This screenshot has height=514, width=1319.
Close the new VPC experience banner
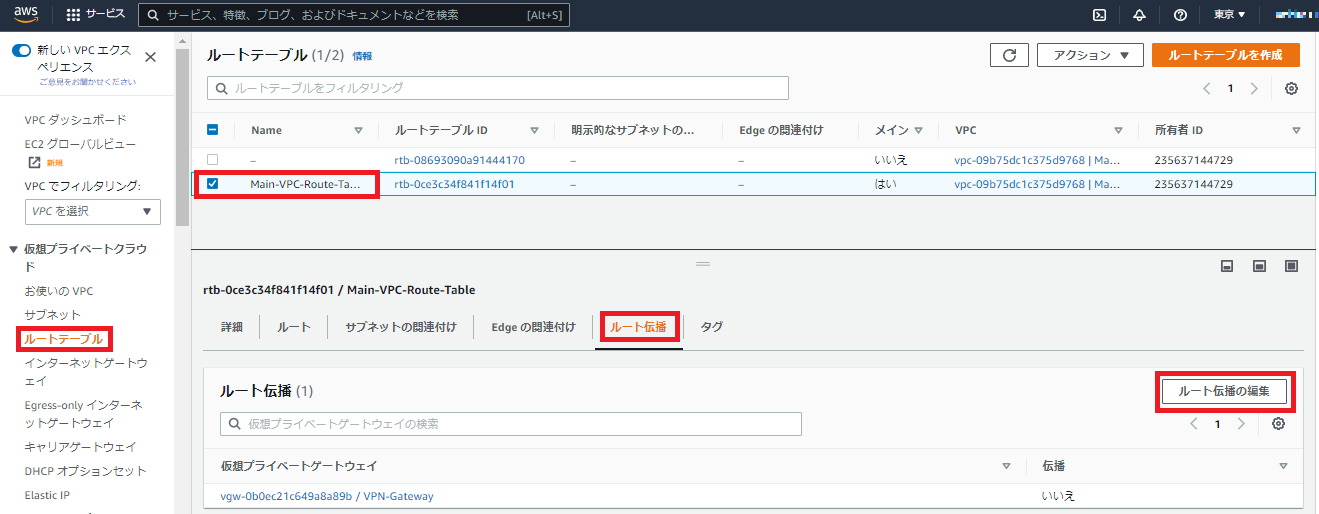click(x=150, y=58)
